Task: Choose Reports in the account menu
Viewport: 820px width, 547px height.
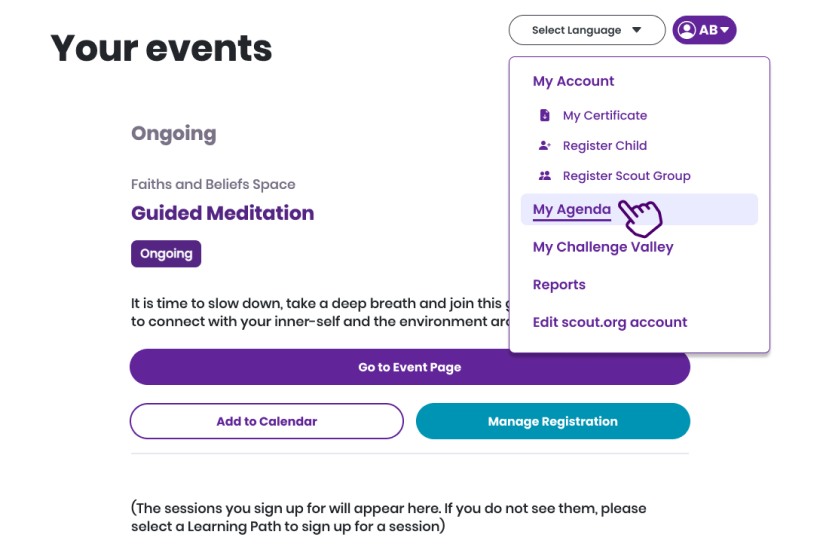Action: point(559,285)
